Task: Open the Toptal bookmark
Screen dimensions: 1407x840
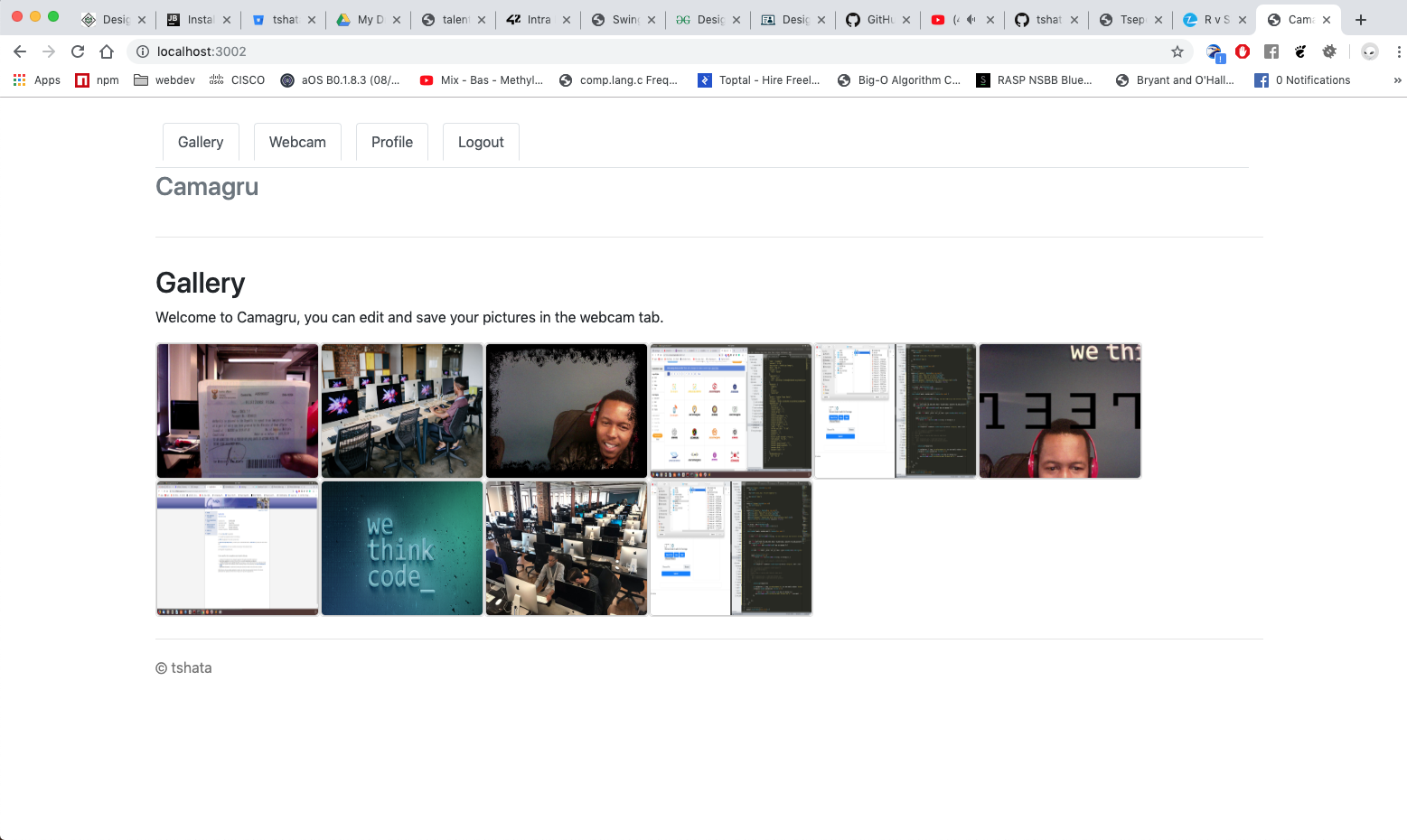Action: tap(759, 80)
